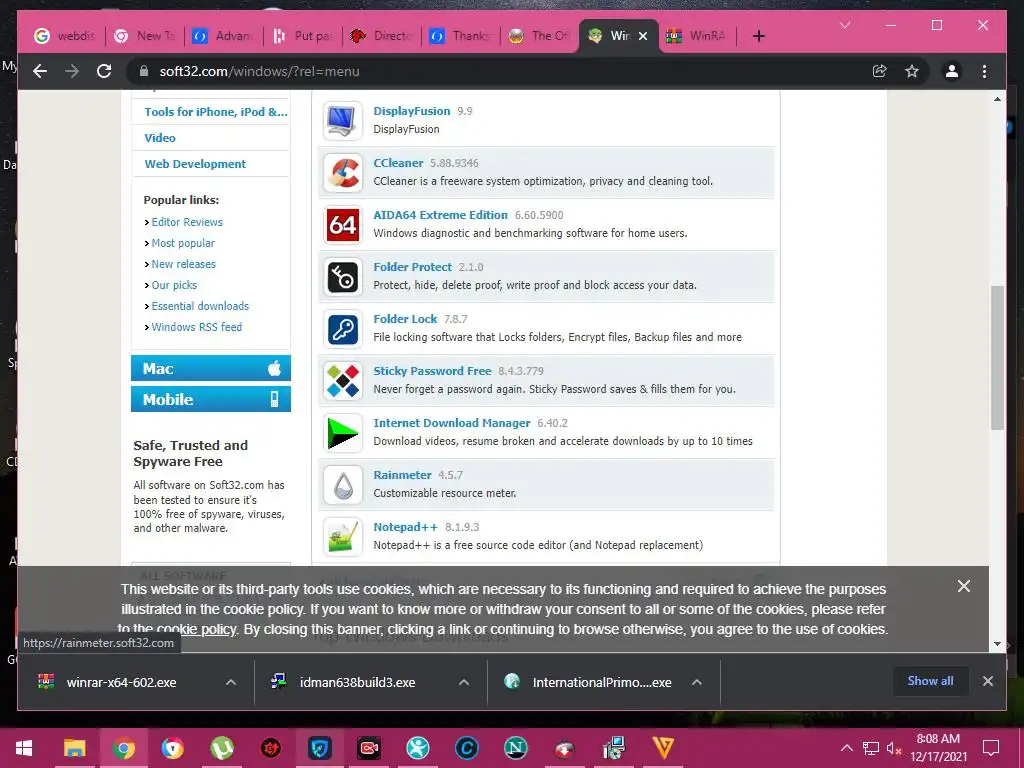
Task: Open the Mobile section button
Action: click(x=210, y=399)
